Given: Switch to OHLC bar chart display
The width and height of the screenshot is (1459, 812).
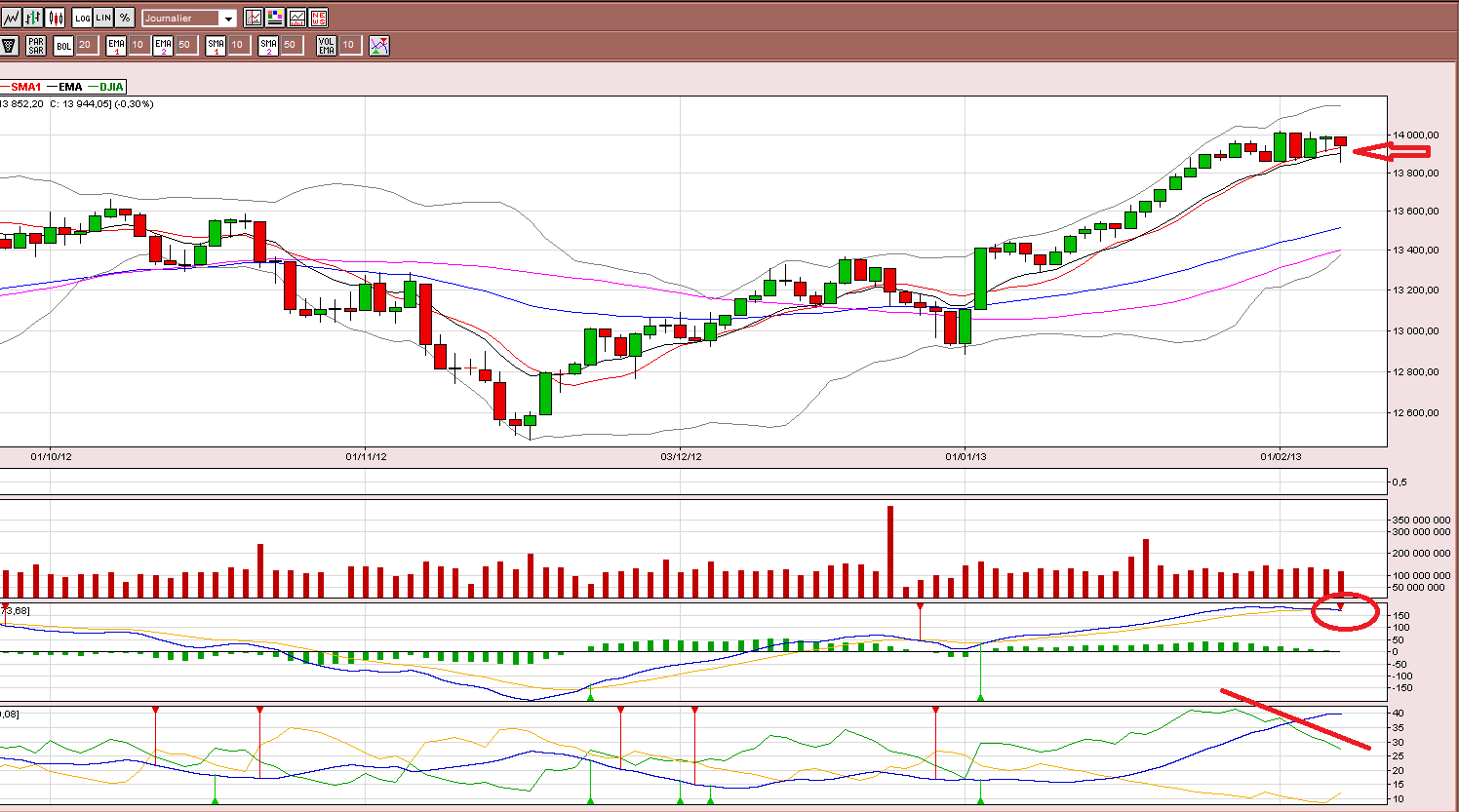Looking at the screenshot, I should coord(33,18).
